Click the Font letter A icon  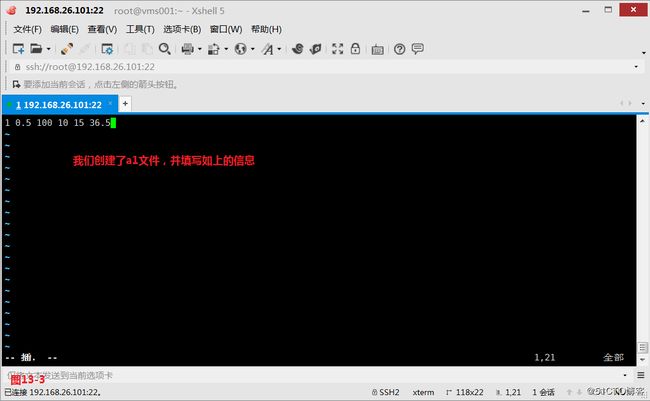coord(267,49)
